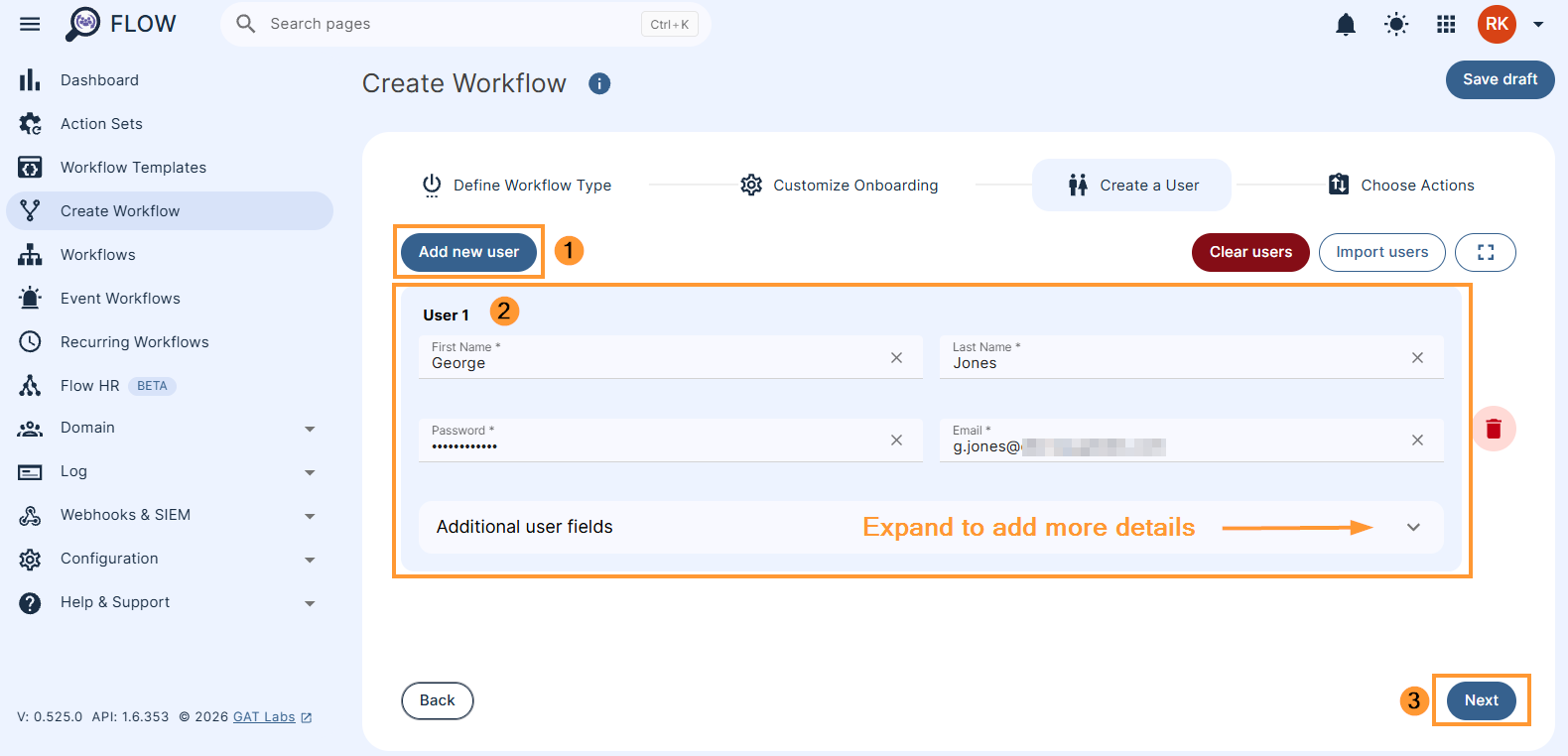
Task: Click the Configuration gear icon
Action: 30,560
